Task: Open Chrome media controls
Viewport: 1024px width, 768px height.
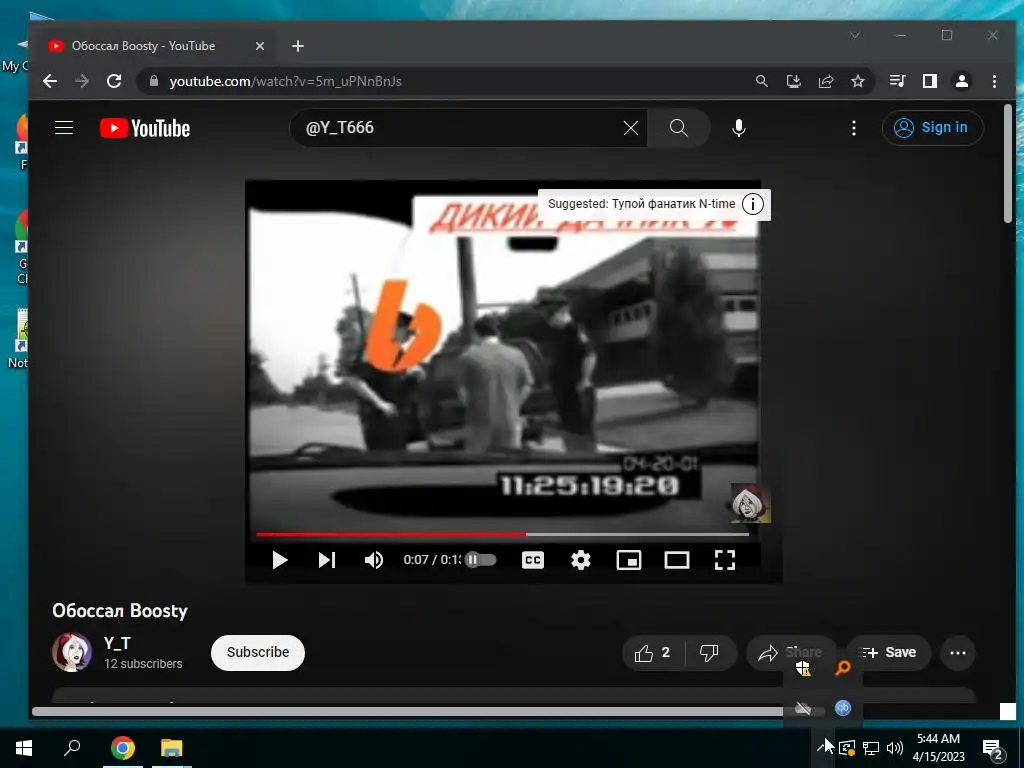Action: coord(897,81)
